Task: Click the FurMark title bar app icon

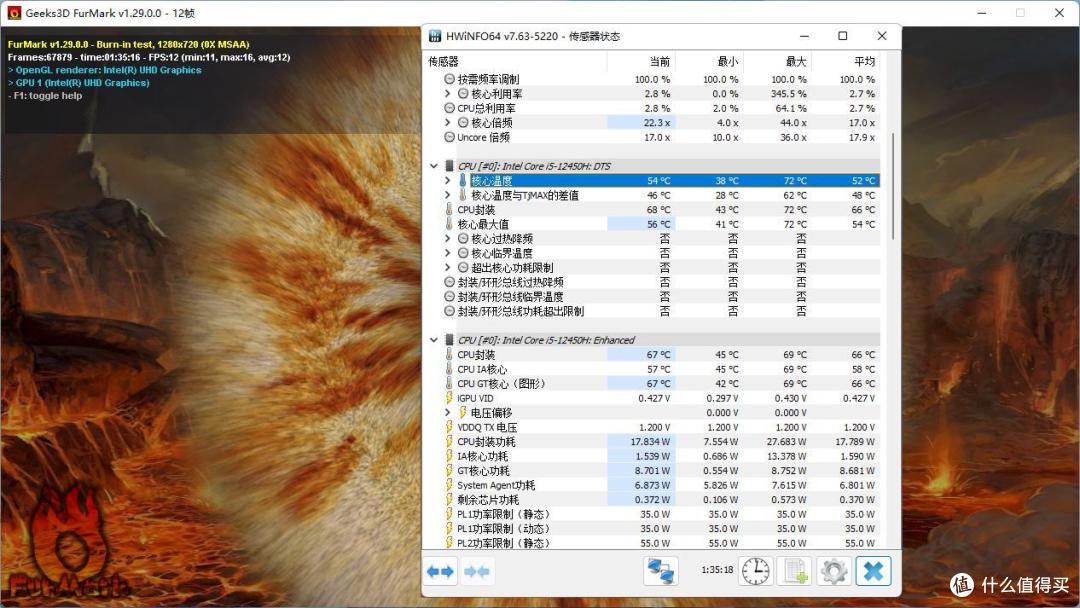Action: point(14,12)
